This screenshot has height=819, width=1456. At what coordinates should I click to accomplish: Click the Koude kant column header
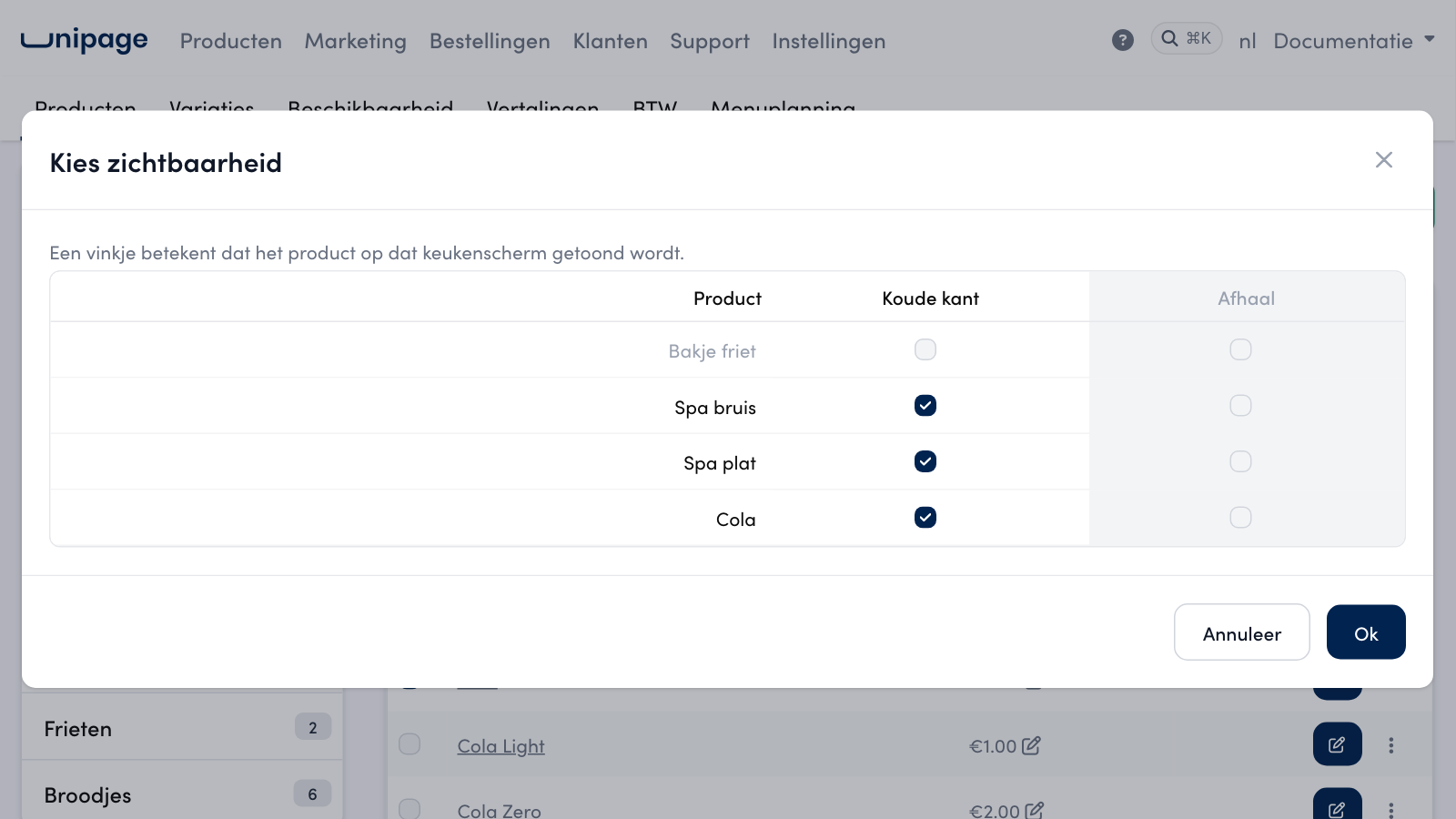931,298
